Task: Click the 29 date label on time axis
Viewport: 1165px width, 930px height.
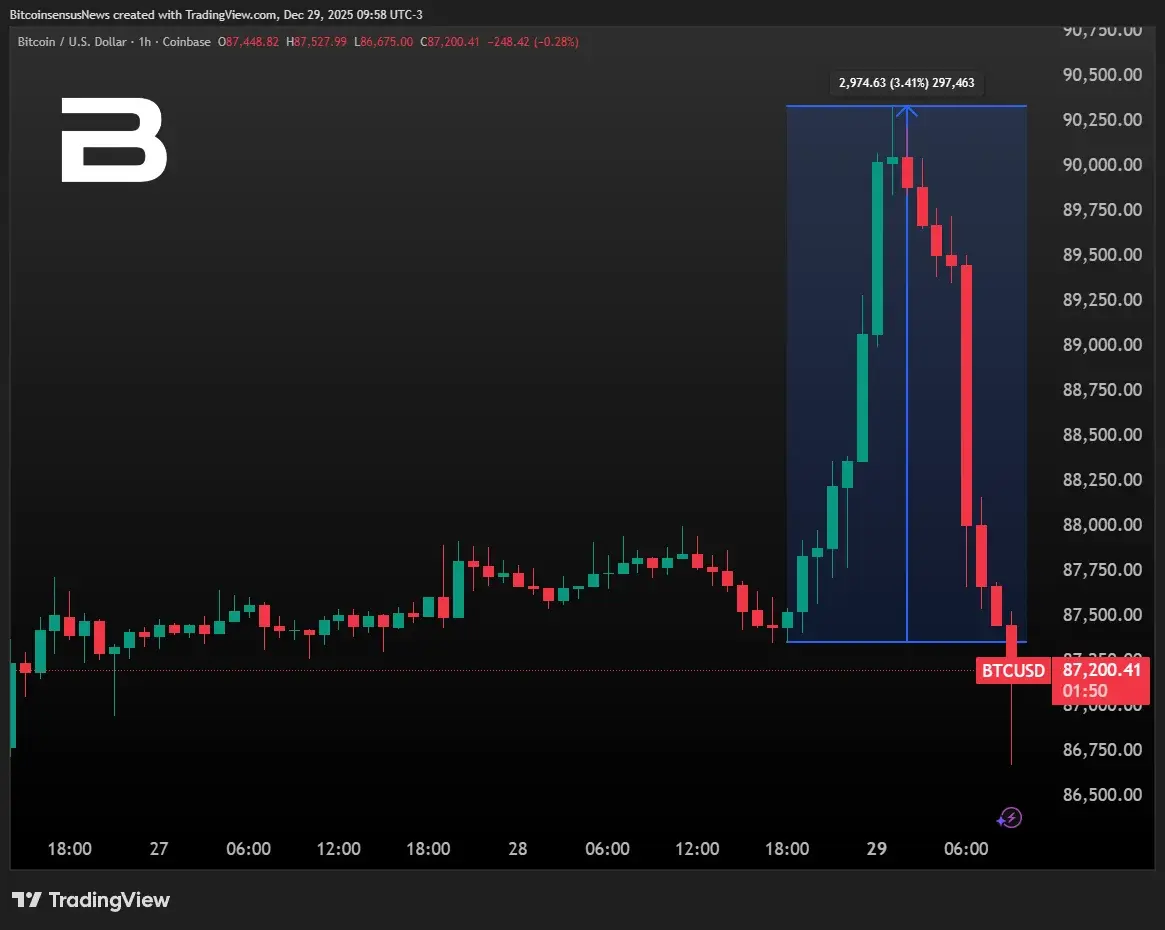Action: (x=876, y=849)
